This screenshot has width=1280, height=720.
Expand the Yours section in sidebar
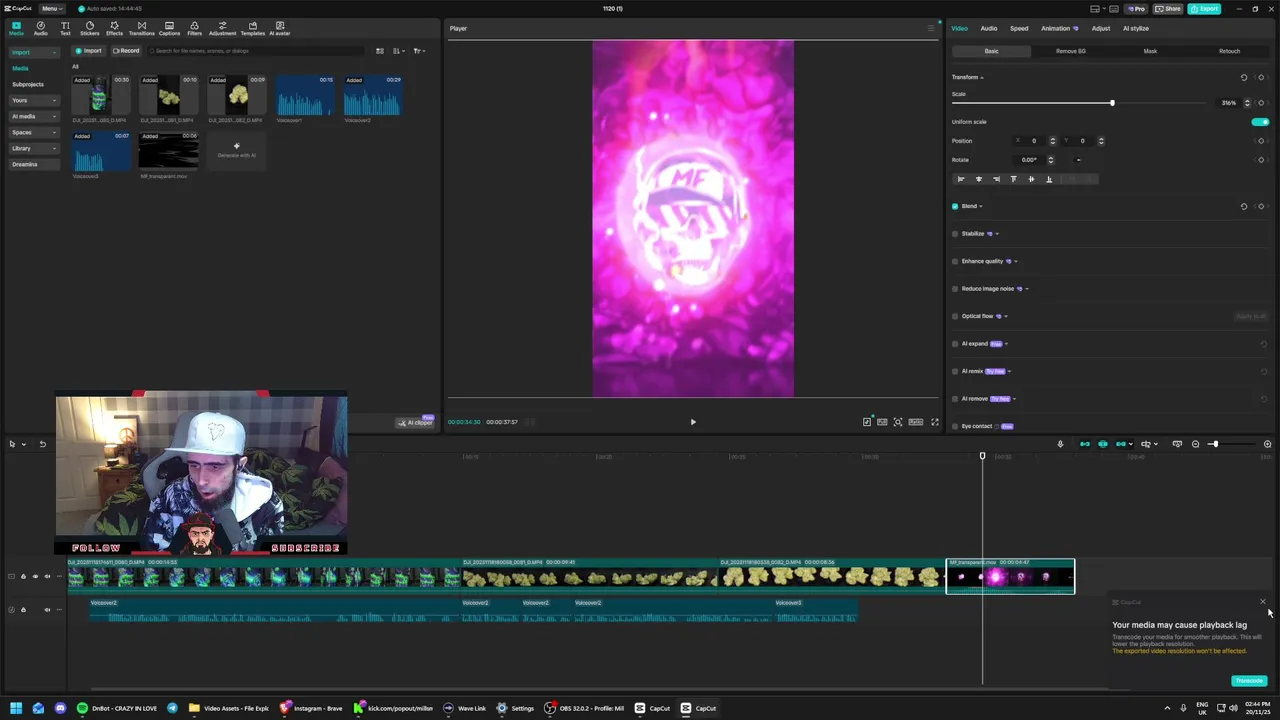click(x=34, y=100)
